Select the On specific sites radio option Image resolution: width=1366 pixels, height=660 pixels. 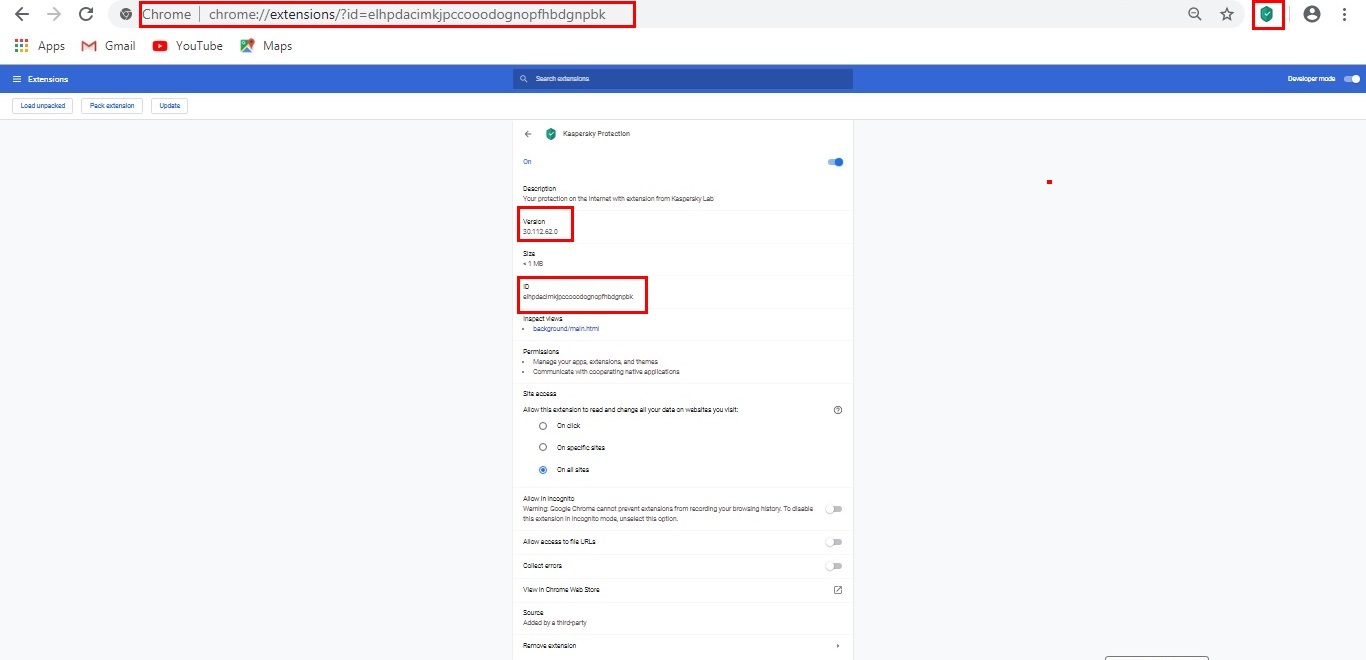click(543, 447)
